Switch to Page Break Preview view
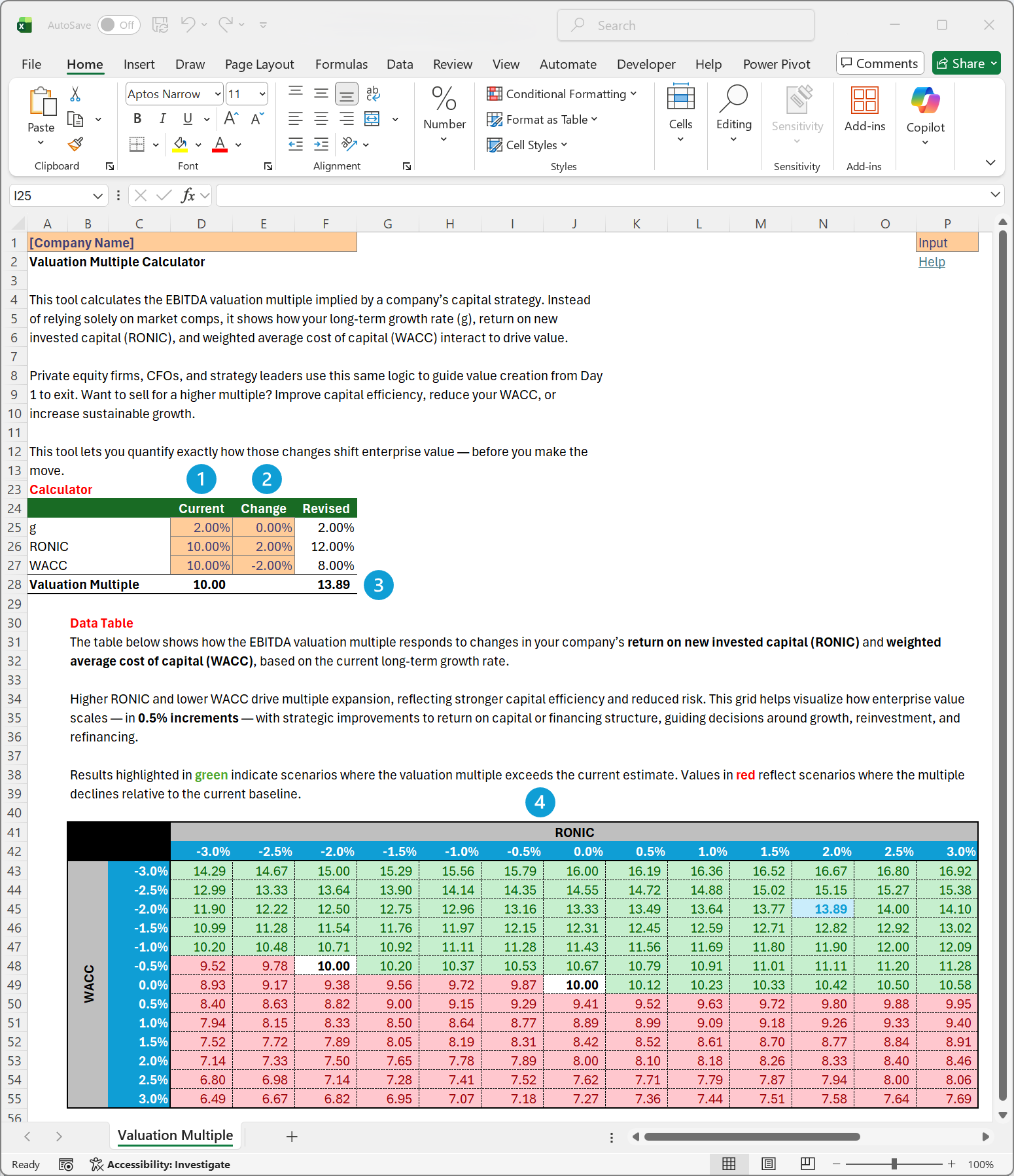Viewport: 1014px width, 1176px height. point(808,1164)
